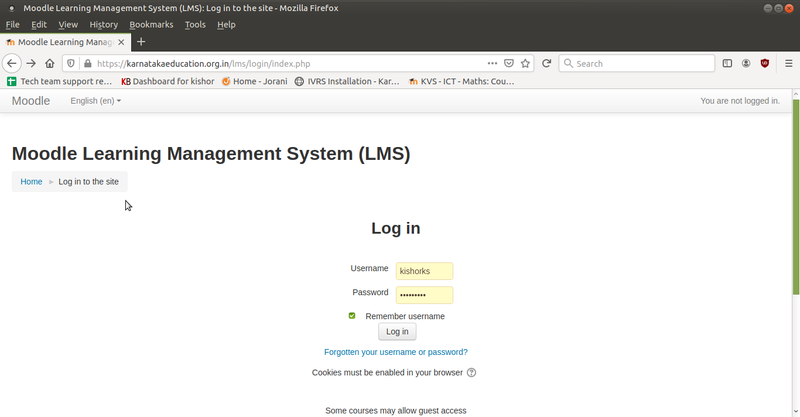Click the 'Log in' heading

point(396,228)
